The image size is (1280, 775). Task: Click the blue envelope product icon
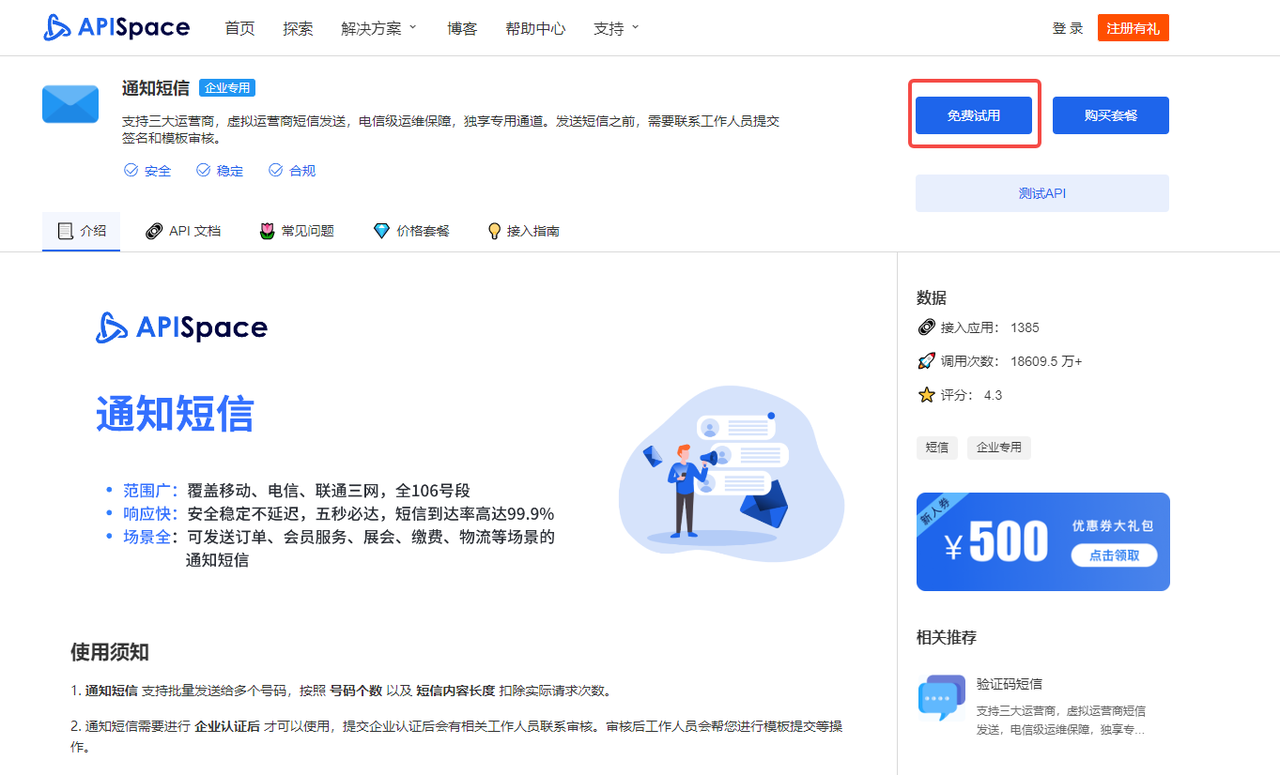[70, 103]
